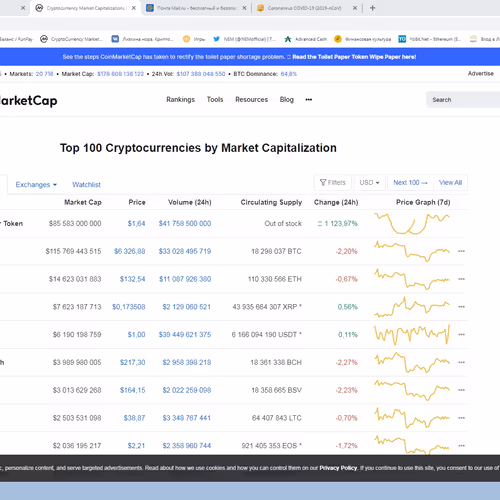Open the more options ellipsis in navigation
Image resolution: width=500 pixels, height=500 pixels.
coord(309,99)
